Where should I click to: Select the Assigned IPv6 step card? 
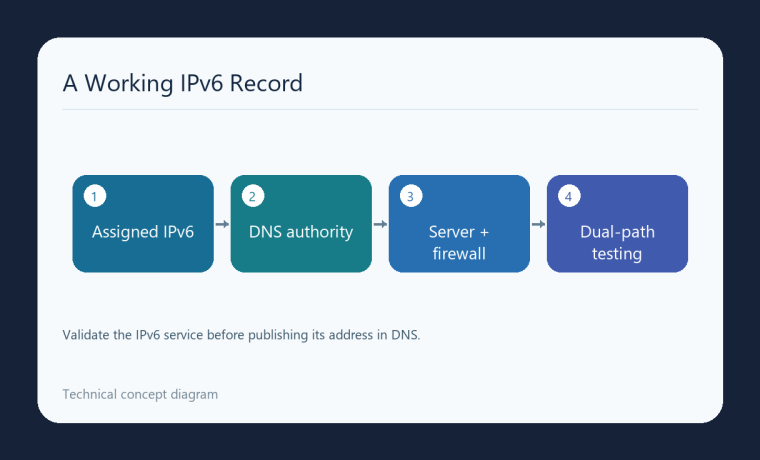pyautogui.click(x=143, y=223)
